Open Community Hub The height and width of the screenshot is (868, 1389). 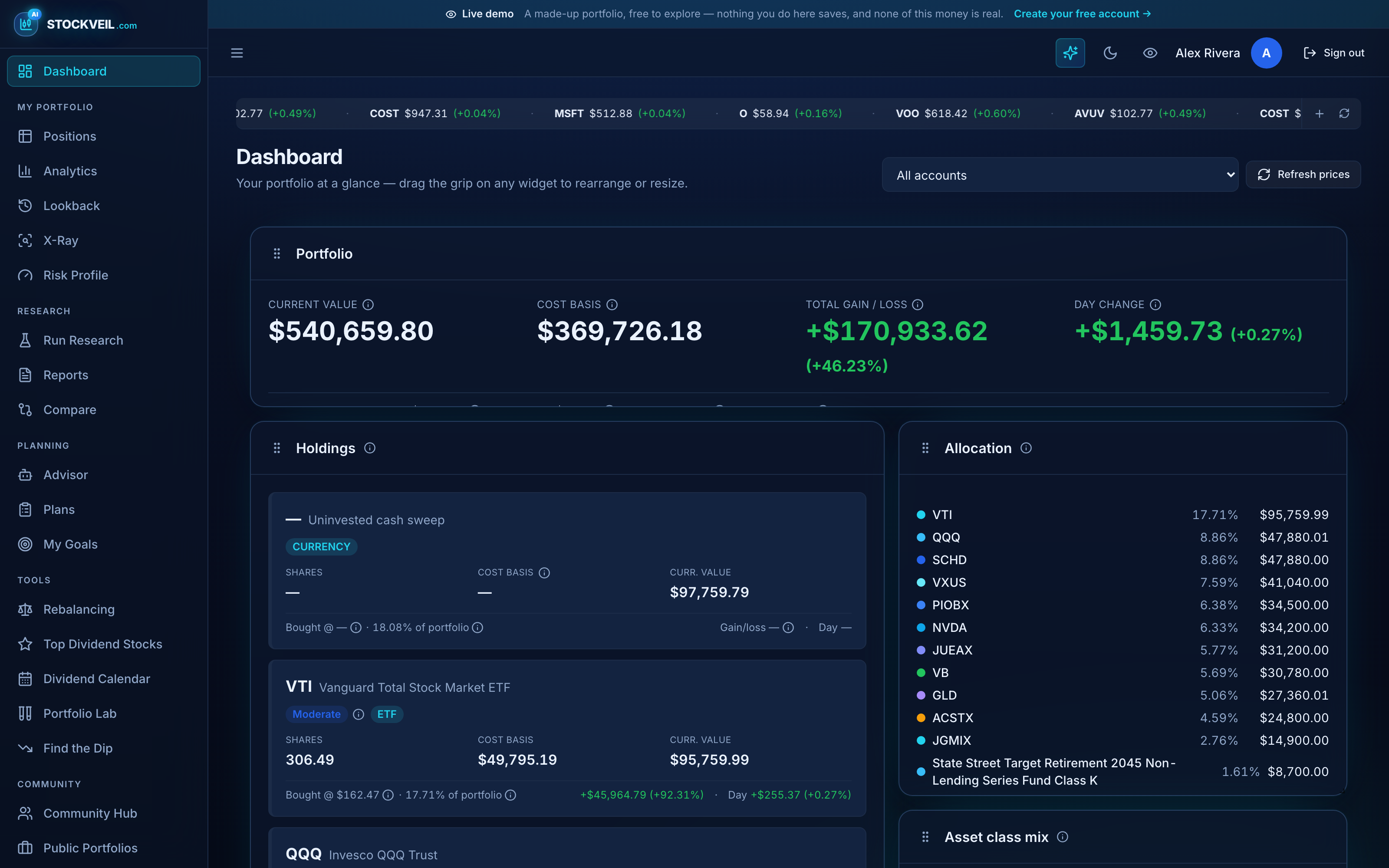[x=103, y=813]
